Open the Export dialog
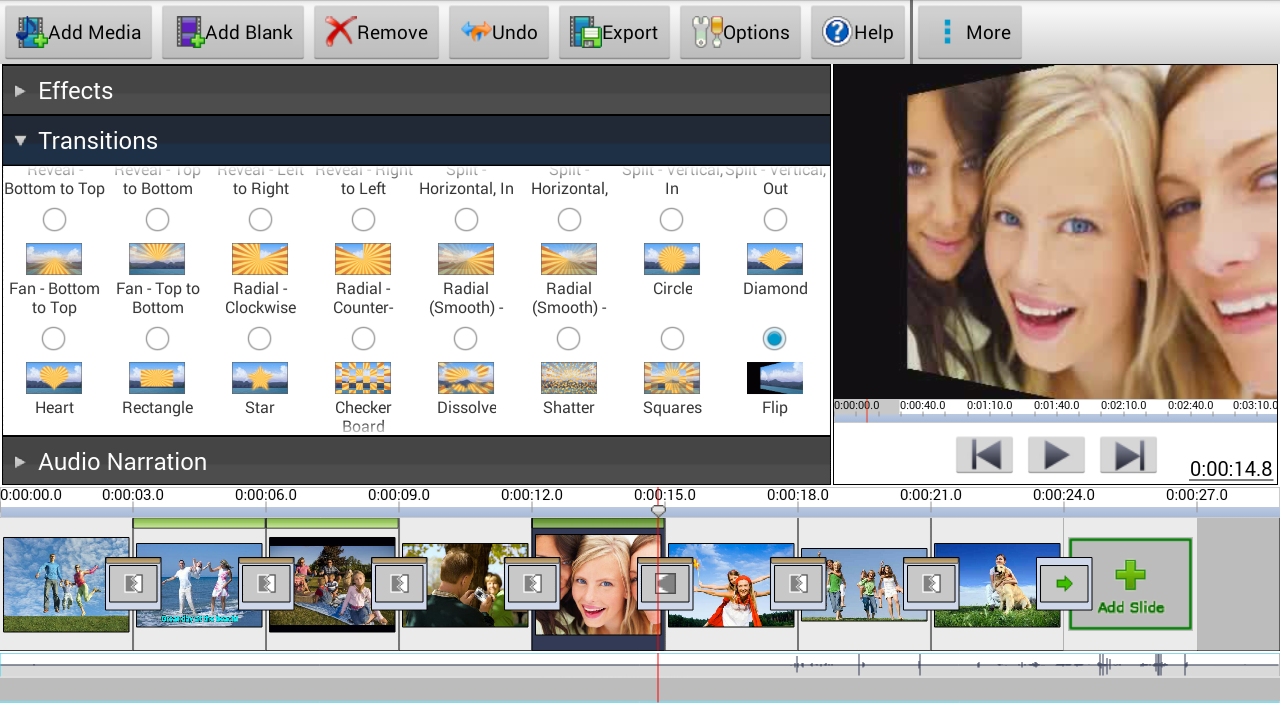 [x=614, y=32]
